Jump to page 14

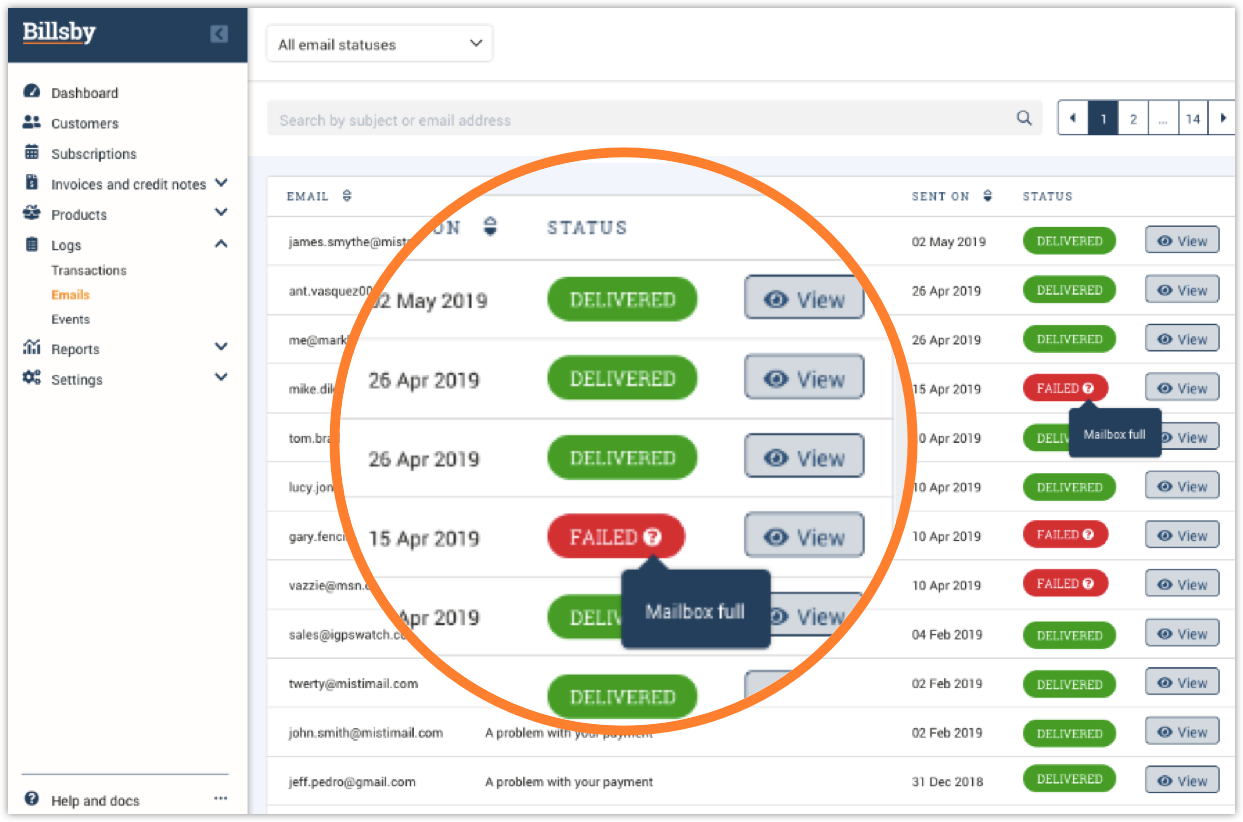click(x=1193, y=118)
